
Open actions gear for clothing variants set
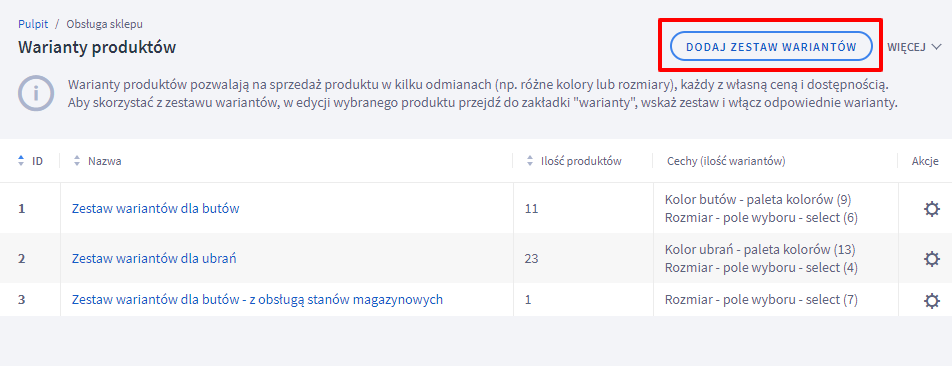tap(931, 259)
